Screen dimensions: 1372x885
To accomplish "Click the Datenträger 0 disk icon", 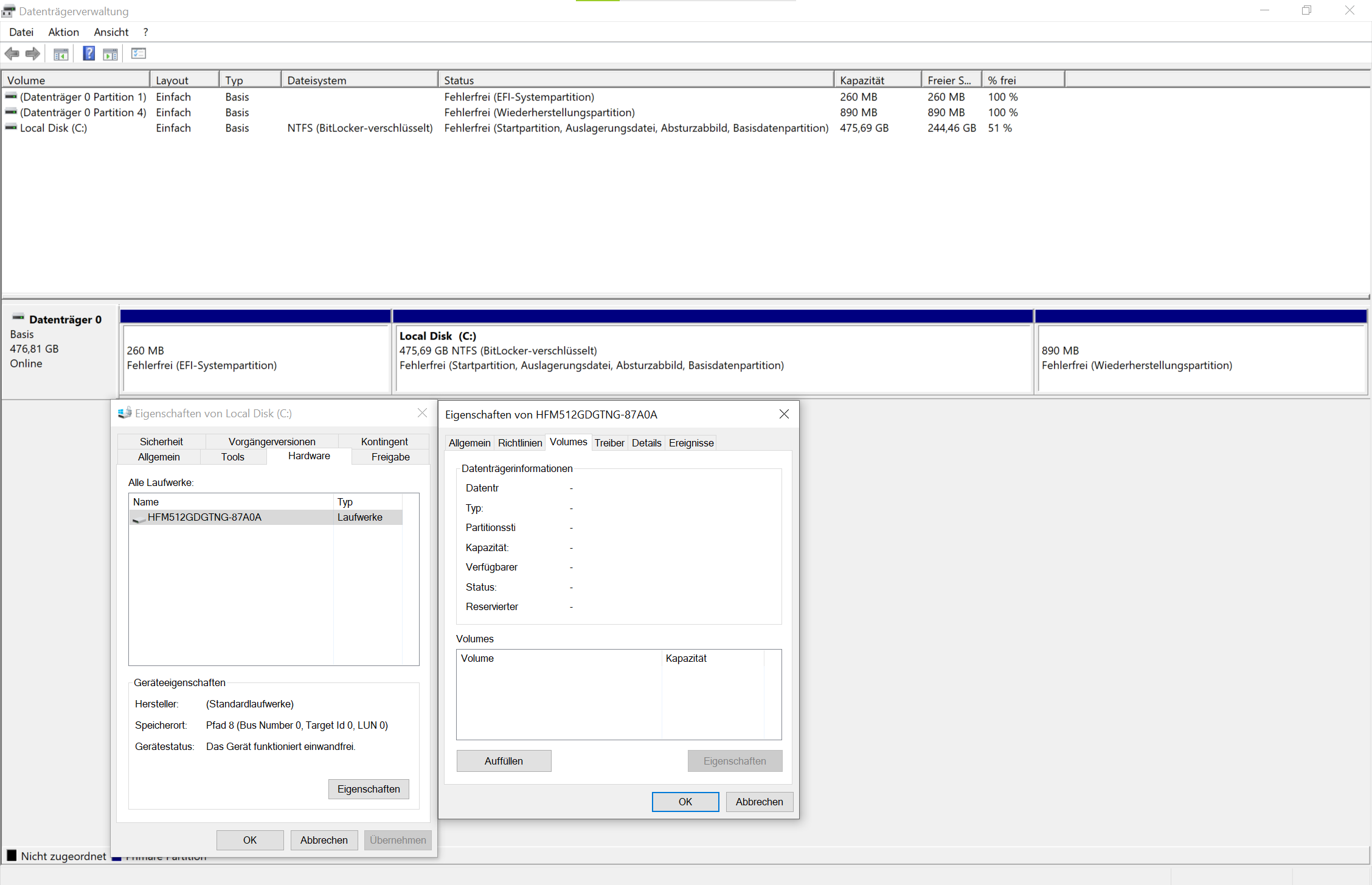I will click(x=18, y=318).
